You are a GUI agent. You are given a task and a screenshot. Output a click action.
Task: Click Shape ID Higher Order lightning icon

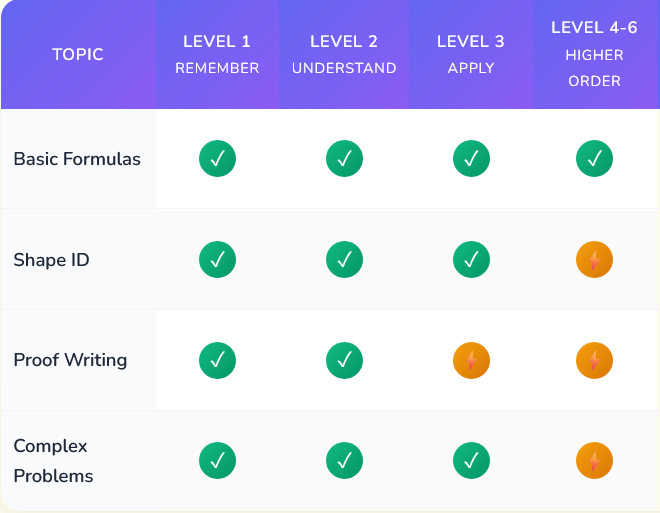[594, 260]
